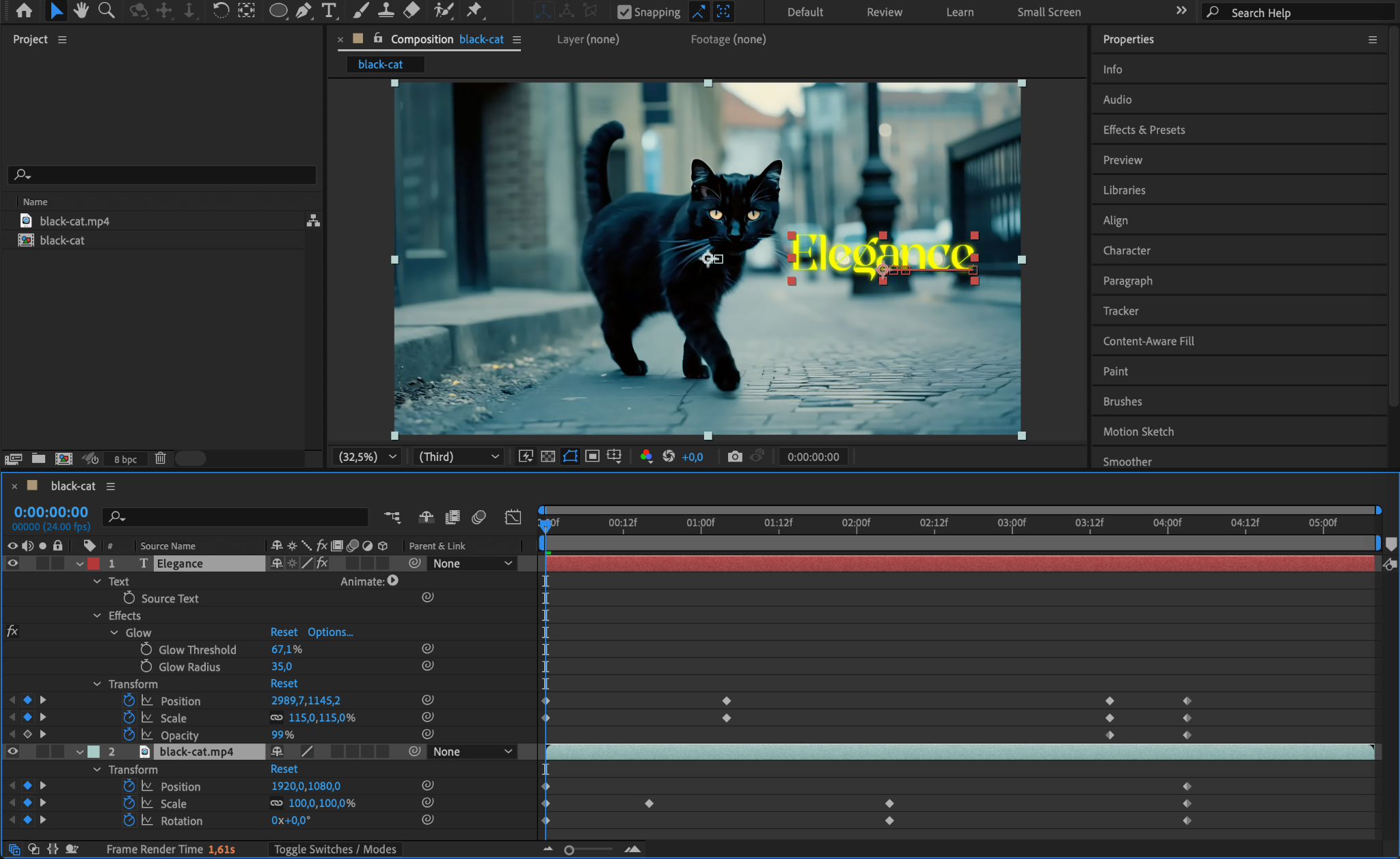The image size is (1400, 859).
Task: Click the red label swatch of Elegance layer
Action: (94, 564)
